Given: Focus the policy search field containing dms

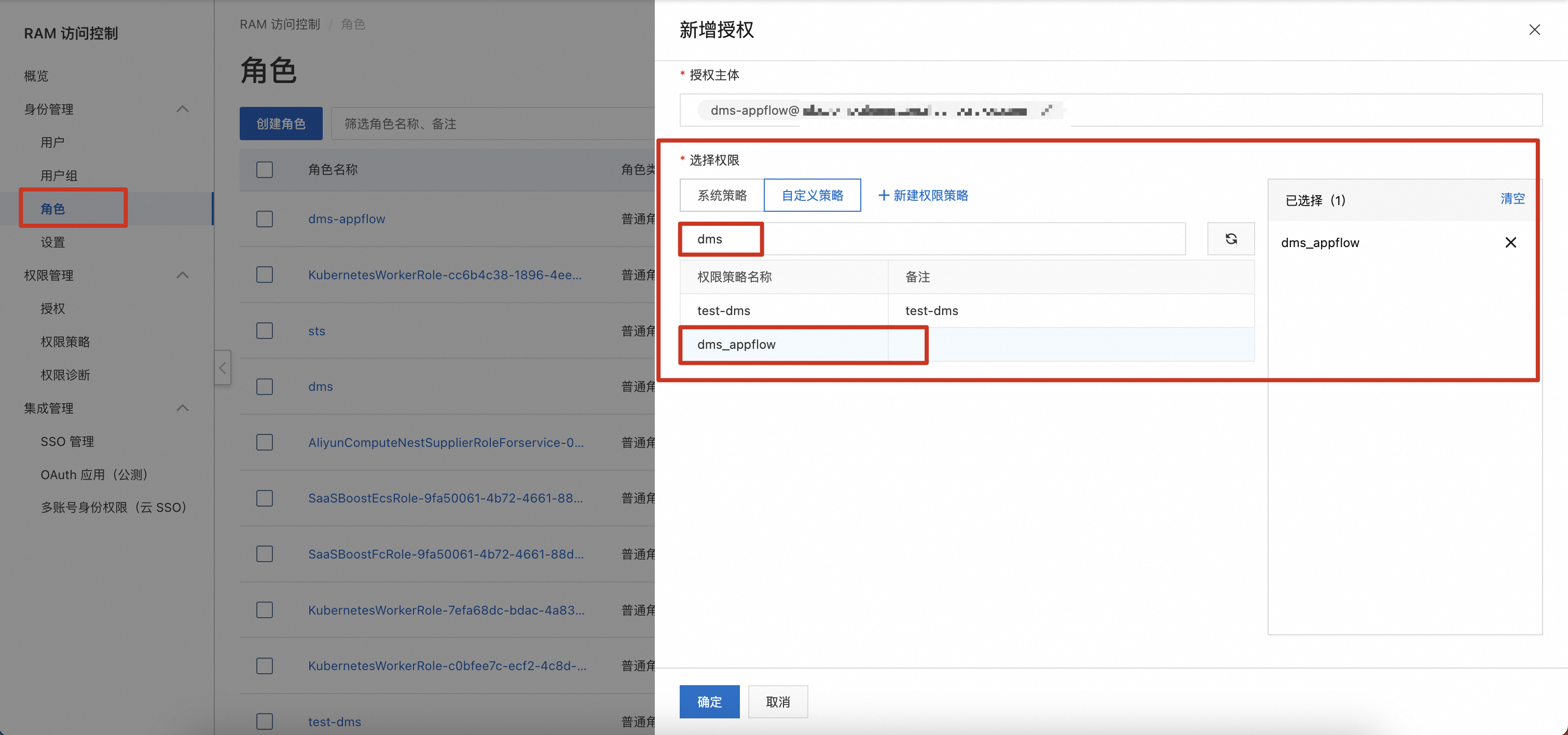Looking at the screenshot, I should pos(932,239).
